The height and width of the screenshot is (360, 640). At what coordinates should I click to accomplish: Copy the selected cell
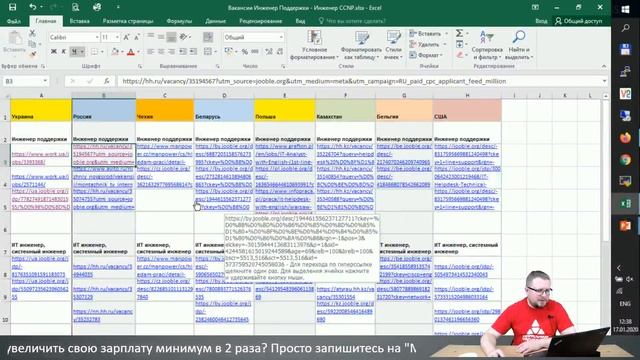(x=32, y=44)
